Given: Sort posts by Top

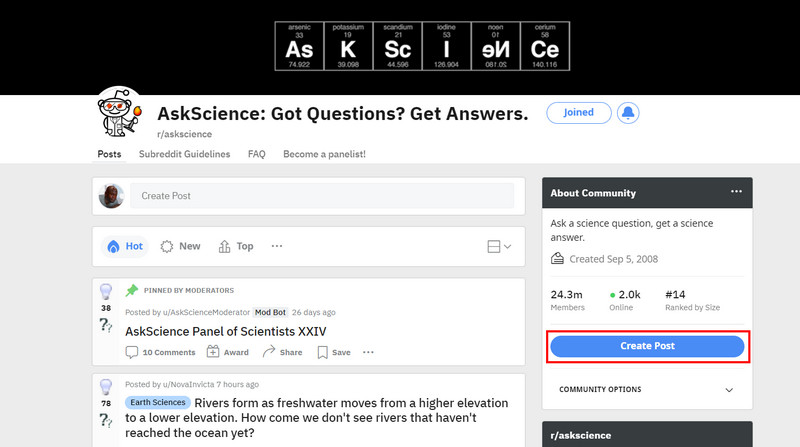Looking at the screenshot, I should coord(236,246).
